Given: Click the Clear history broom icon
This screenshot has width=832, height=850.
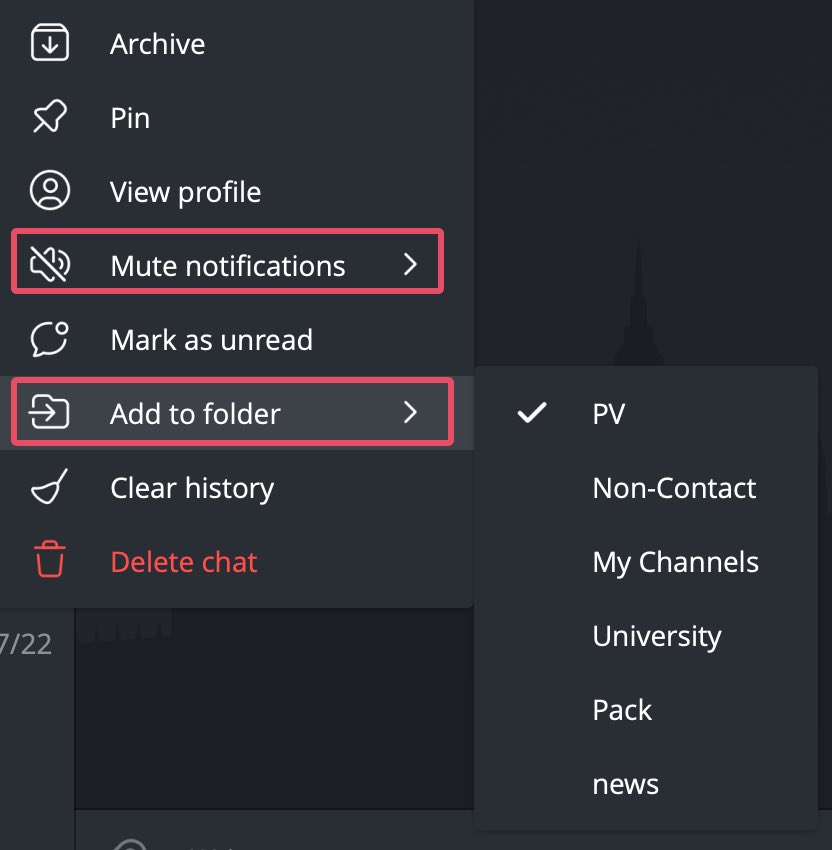Looking at the screenshot, I should 49,486.
